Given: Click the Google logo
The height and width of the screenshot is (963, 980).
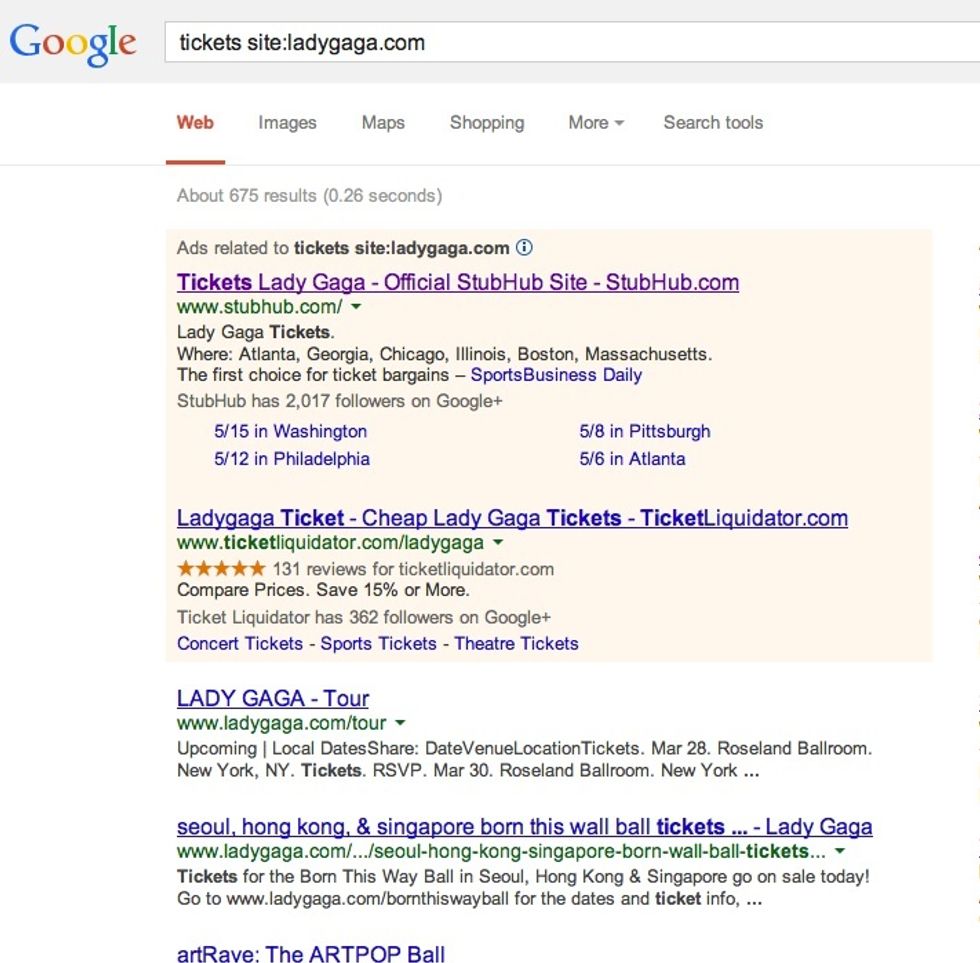Looking at the screenshot, I should point(73,44).
